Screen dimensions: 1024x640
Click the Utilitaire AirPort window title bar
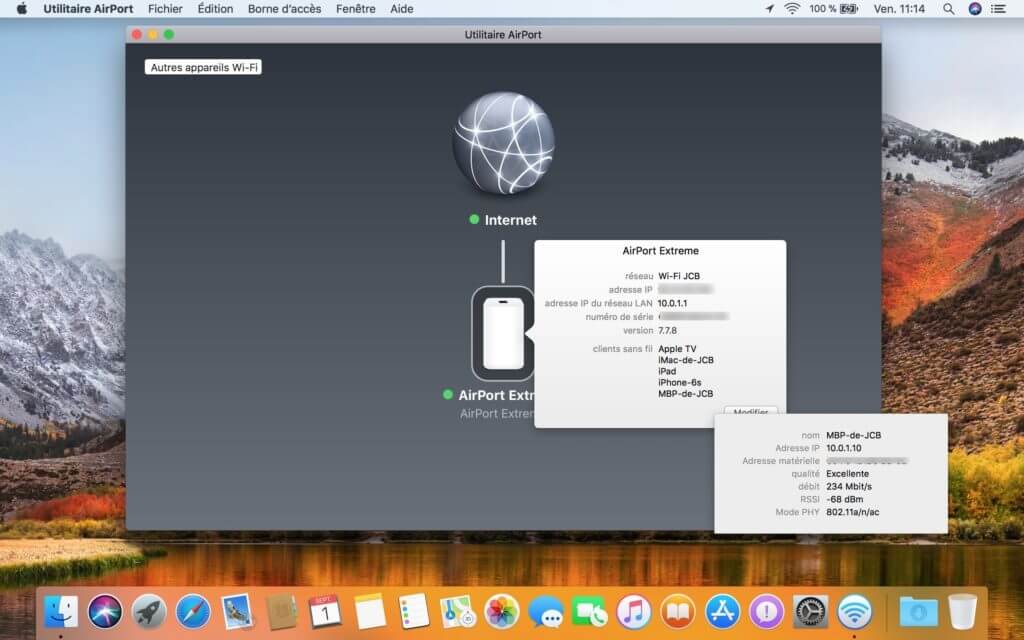pos(503,35)
